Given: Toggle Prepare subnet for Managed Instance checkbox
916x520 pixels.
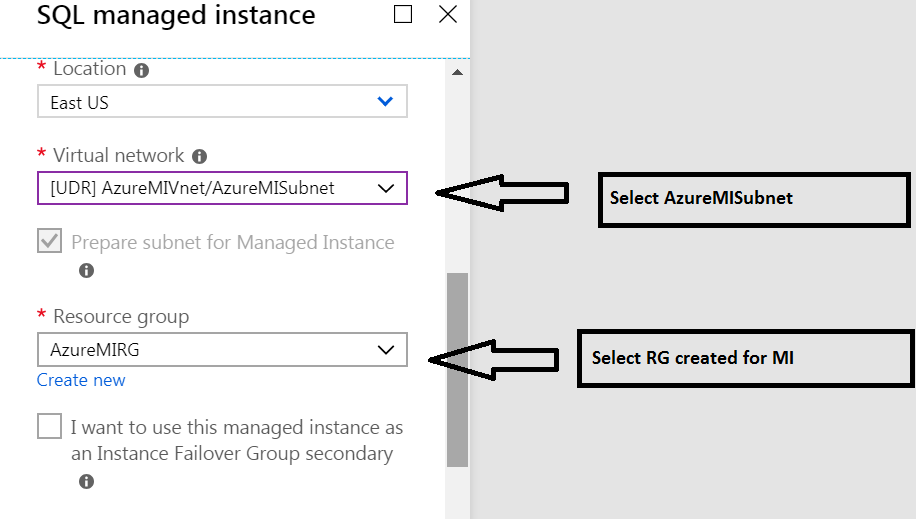Looking at the screenshot, I should (50, 241).
